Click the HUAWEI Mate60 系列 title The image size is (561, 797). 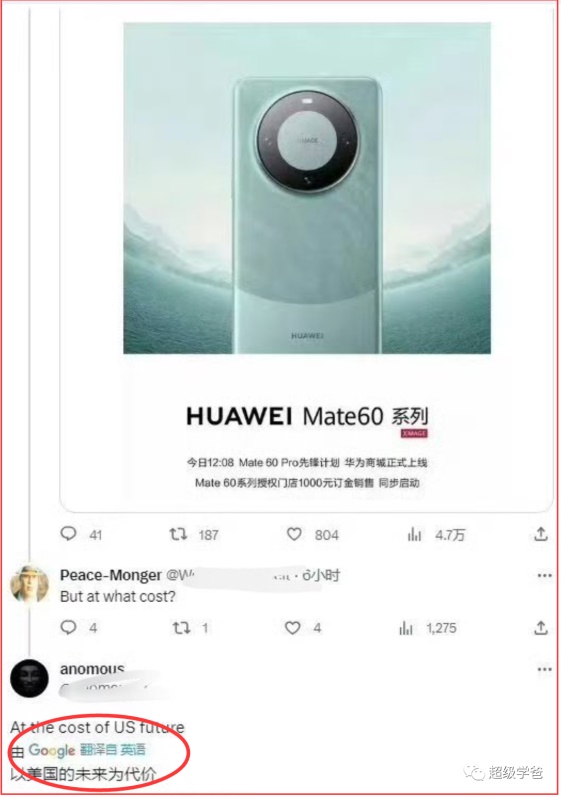(x=307, y=416)
